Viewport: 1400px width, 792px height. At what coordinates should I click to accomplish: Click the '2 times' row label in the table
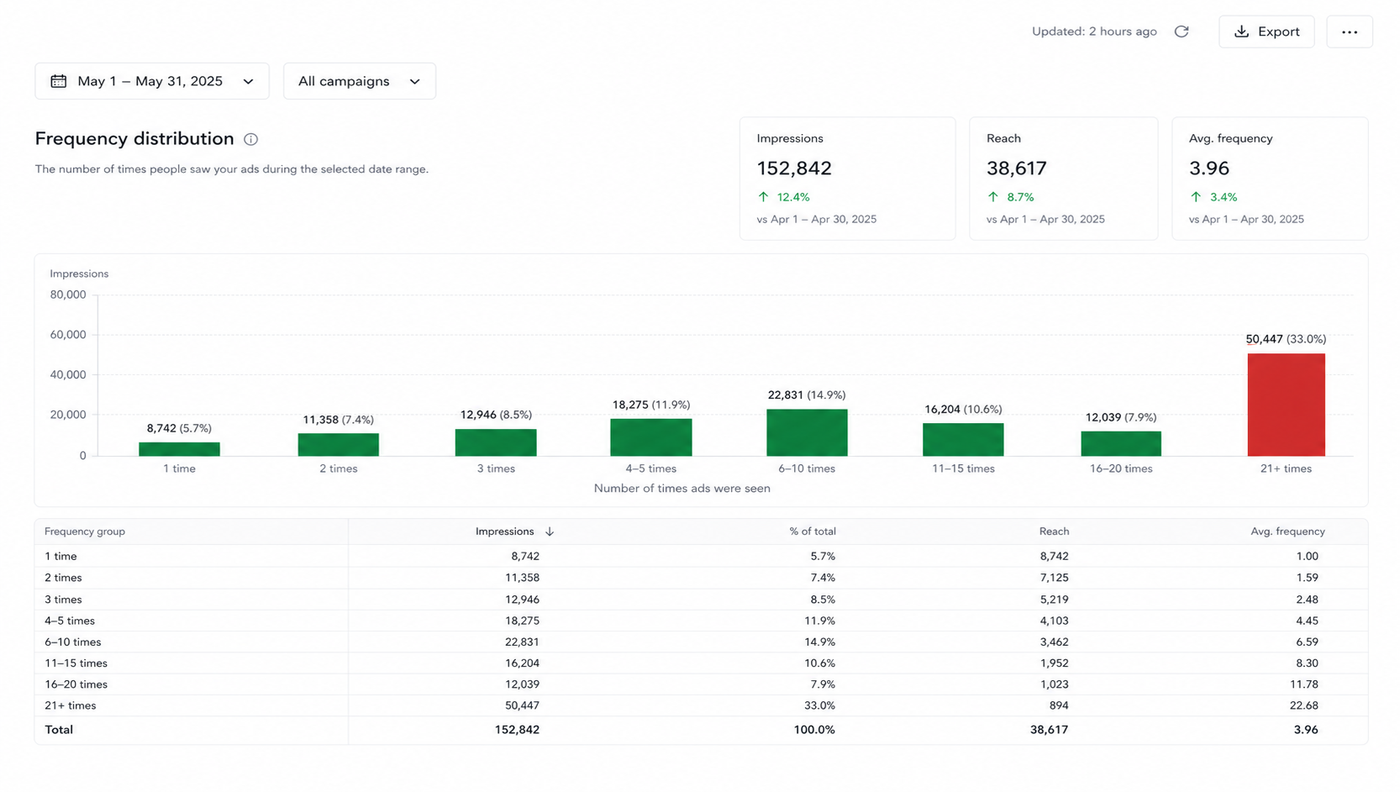click(63, 578)
